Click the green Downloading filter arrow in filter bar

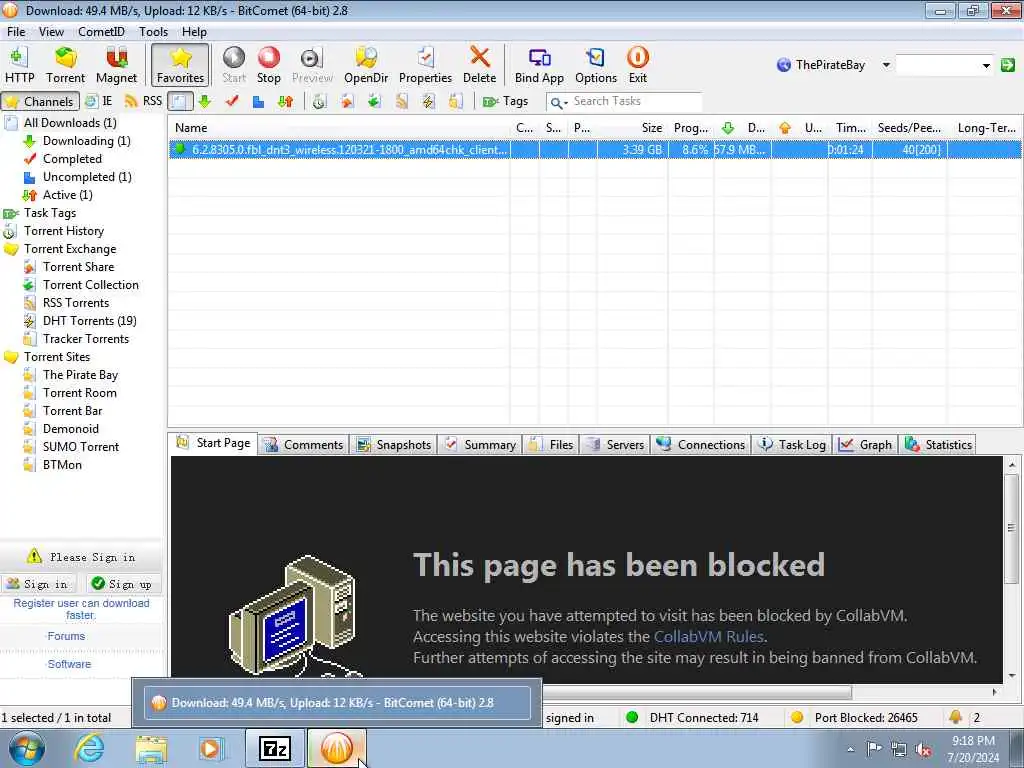tap(204, 101)
